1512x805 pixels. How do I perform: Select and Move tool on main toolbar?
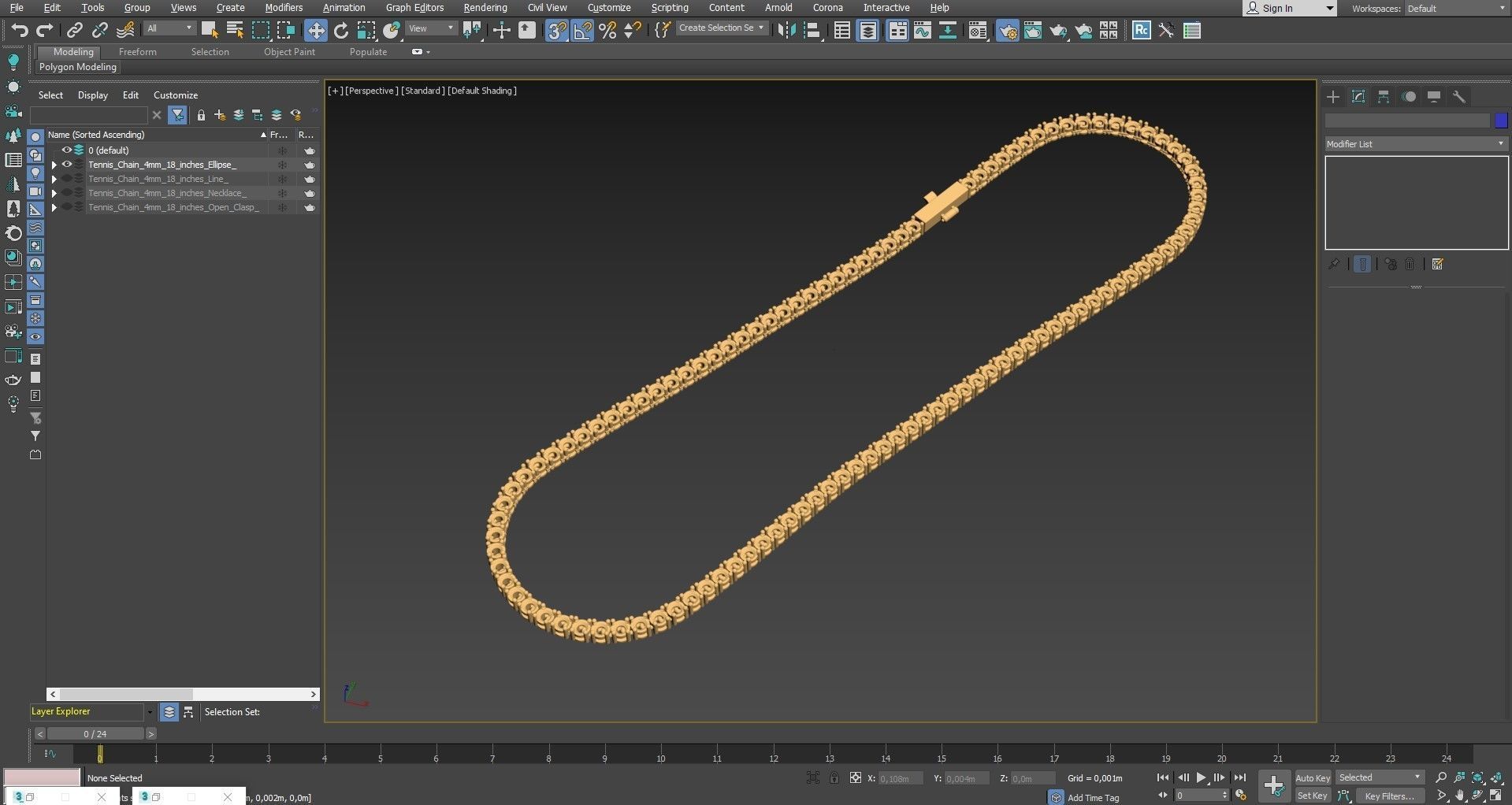(x=316, y=31)
